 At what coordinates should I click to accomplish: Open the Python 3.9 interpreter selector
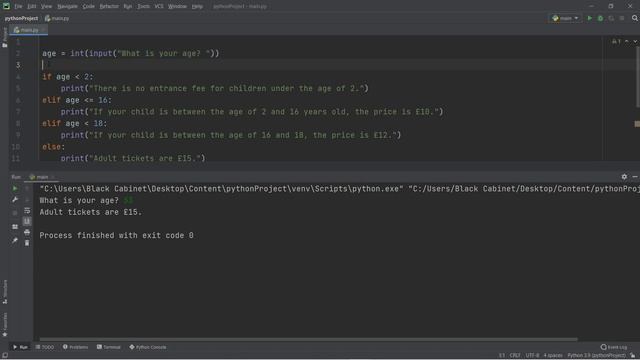[x=596, y=356]
